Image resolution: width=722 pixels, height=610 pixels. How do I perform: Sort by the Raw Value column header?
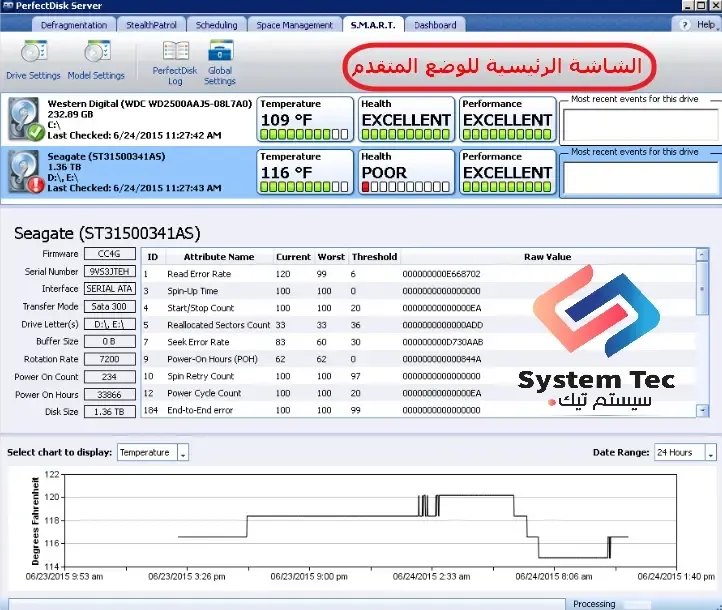(547, 257)
